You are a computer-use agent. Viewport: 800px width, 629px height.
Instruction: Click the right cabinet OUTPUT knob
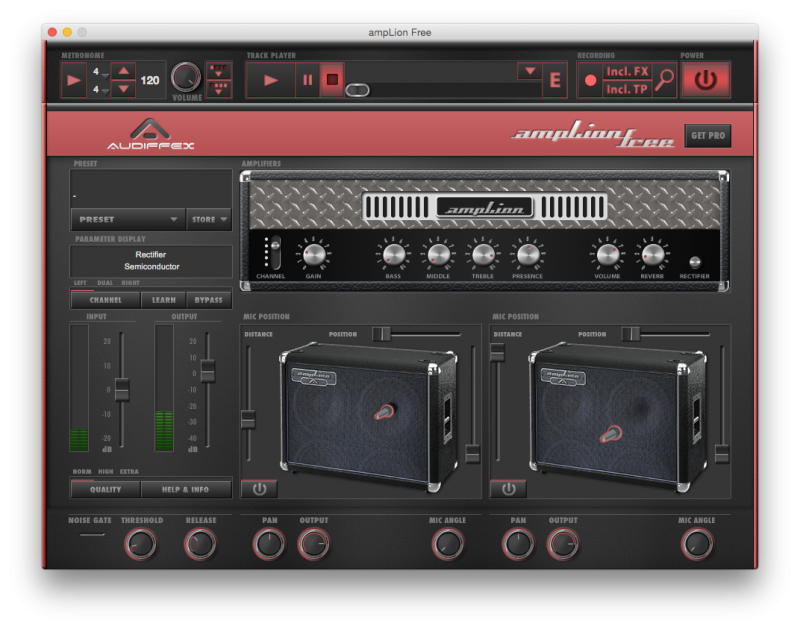(563, 544)
